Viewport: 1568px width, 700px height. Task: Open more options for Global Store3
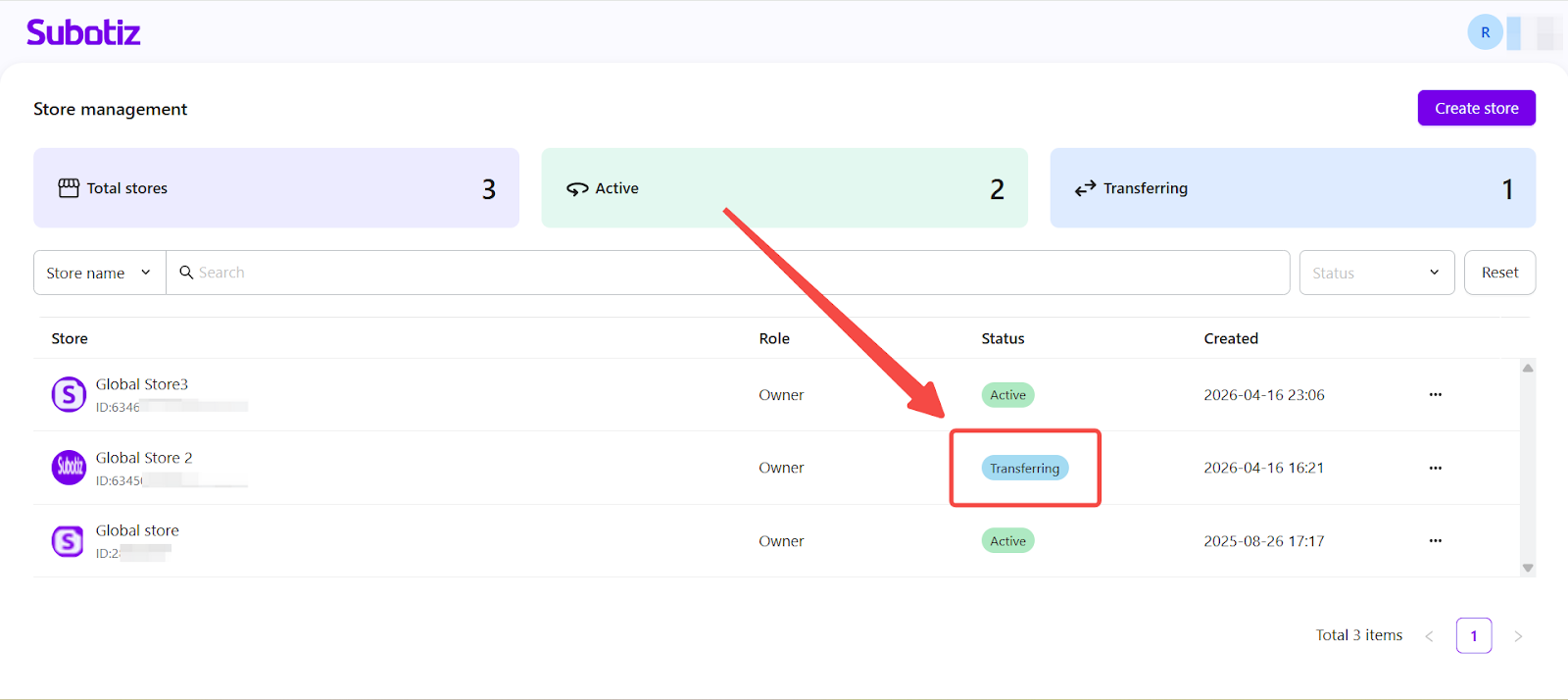(1435, 395)
